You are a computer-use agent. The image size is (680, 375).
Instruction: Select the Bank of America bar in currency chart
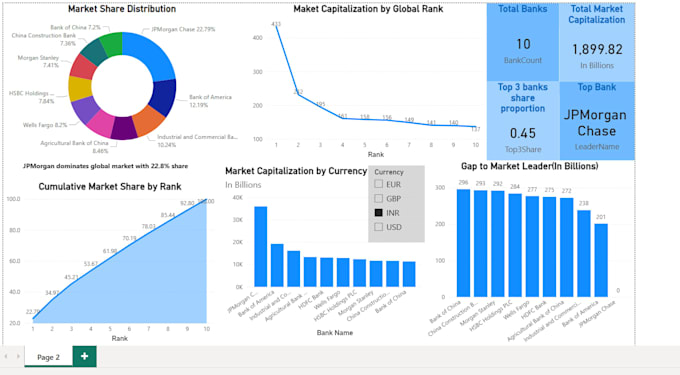pos(277,265)
